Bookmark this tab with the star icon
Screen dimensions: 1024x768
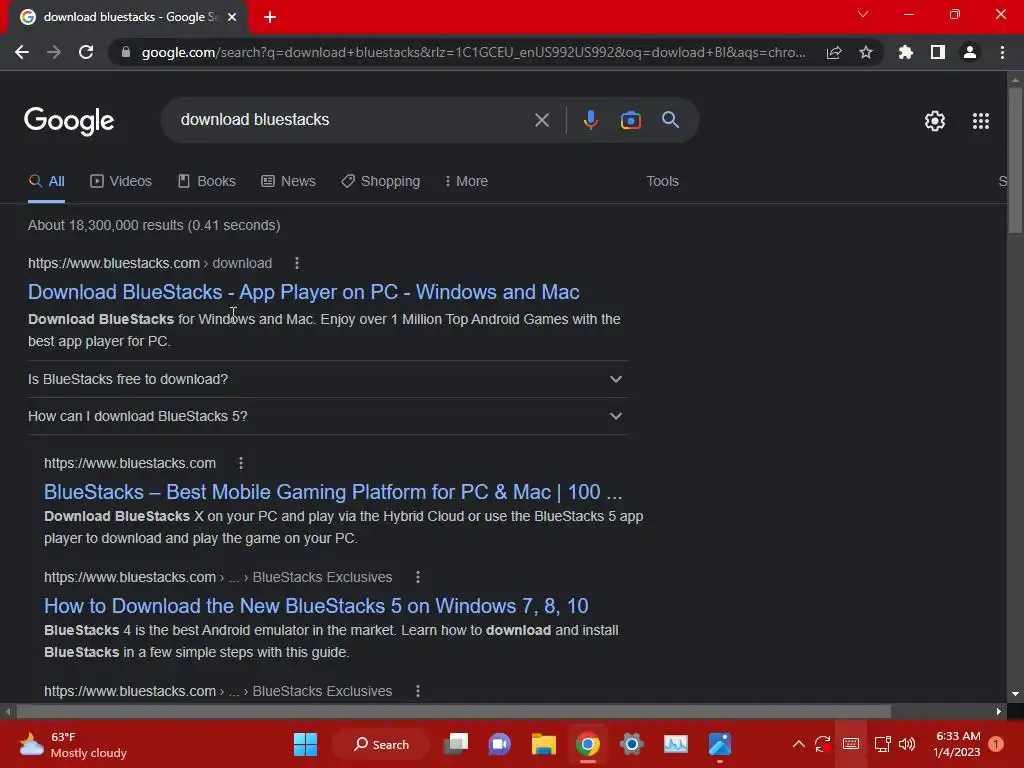[x=866, y=52]
